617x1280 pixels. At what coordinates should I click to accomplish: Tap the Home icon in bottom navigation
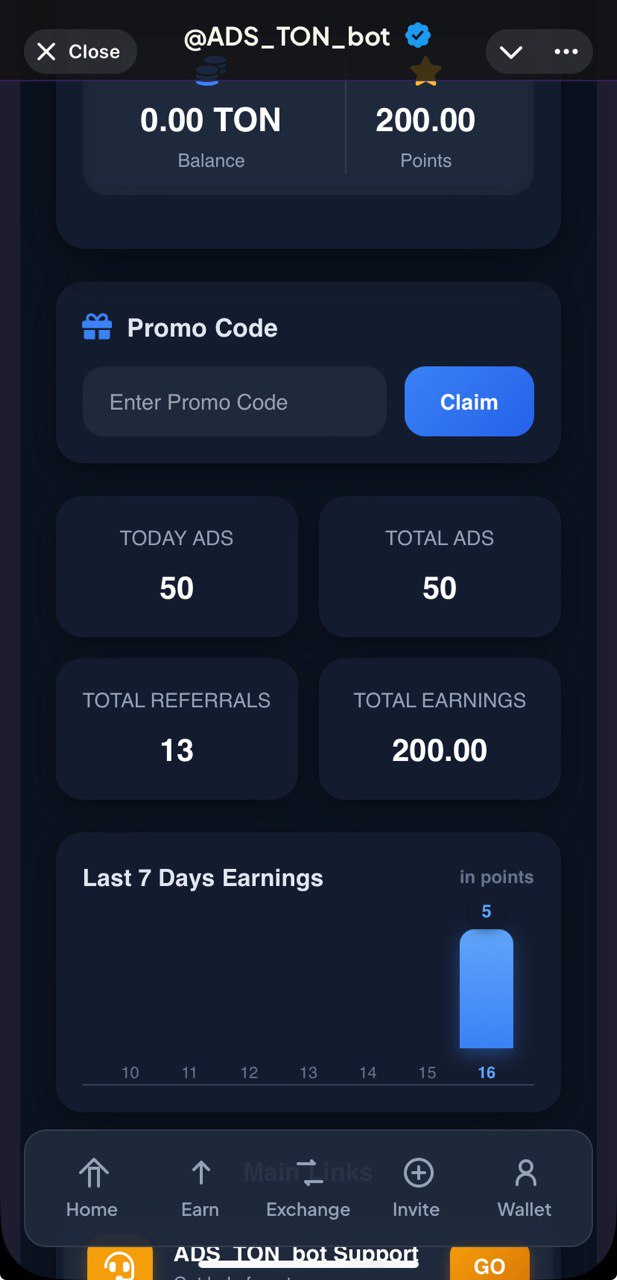click(92, 1173)
